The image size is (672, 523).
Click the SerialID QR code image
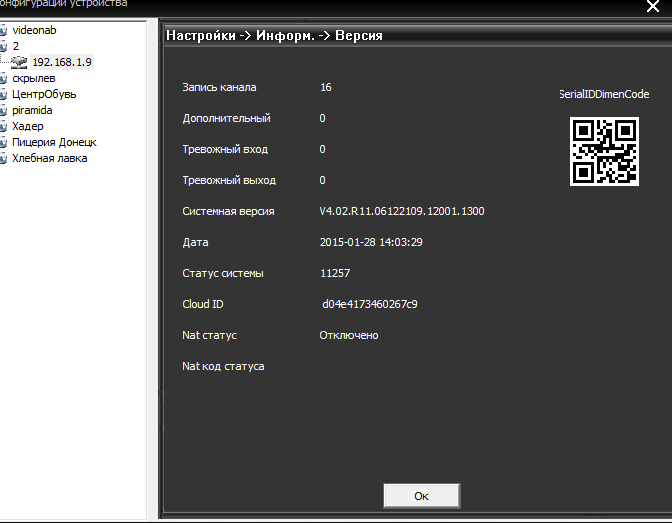[x=604, y=151]
